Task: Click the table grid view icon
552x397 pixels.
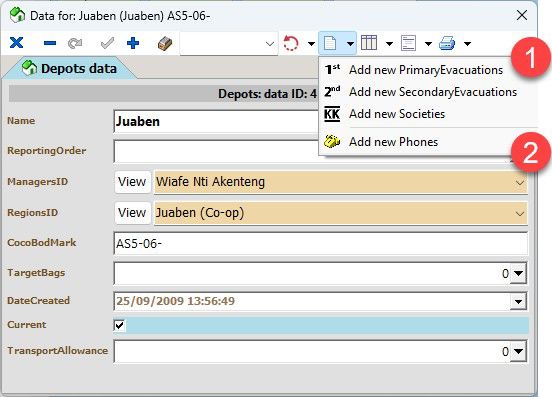Action: tap(369, 43)
